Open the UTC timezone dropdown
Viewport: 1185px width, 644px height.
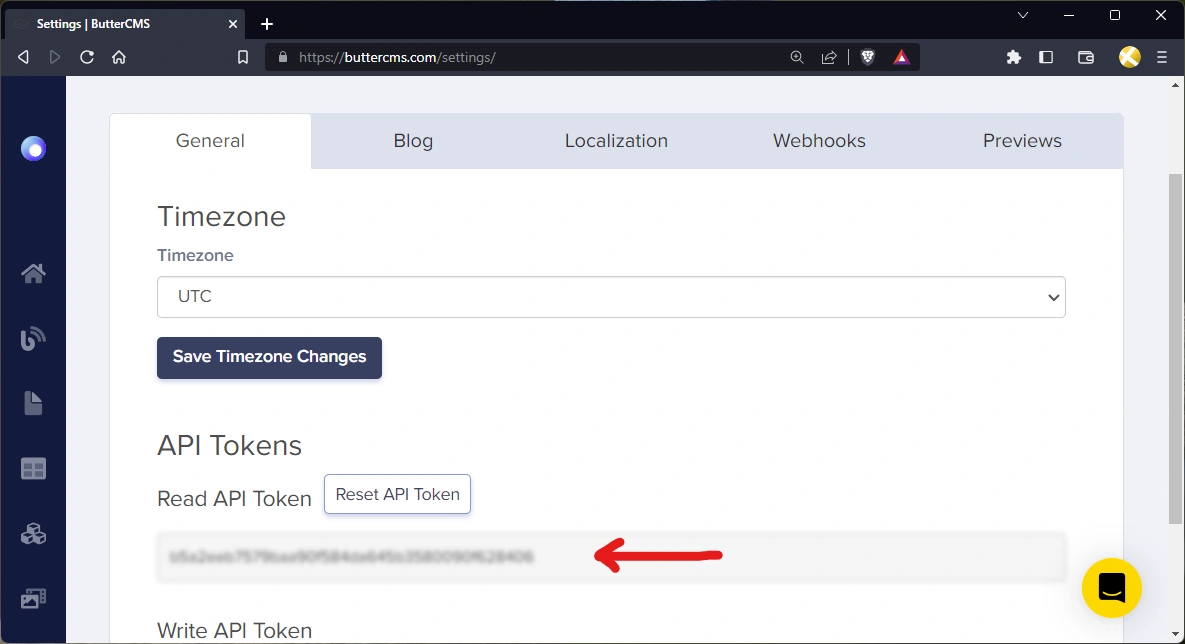pyautogui.click(x=611, y=297)
